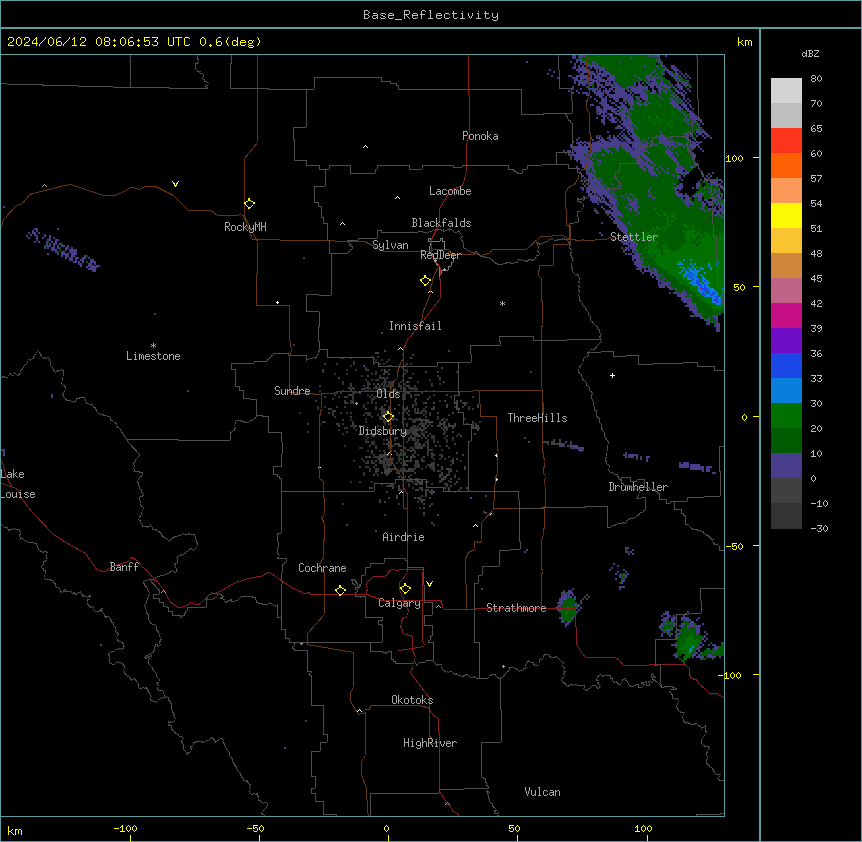Select the RockyMH label
The image size is (862, 842).
pos(245,227)
